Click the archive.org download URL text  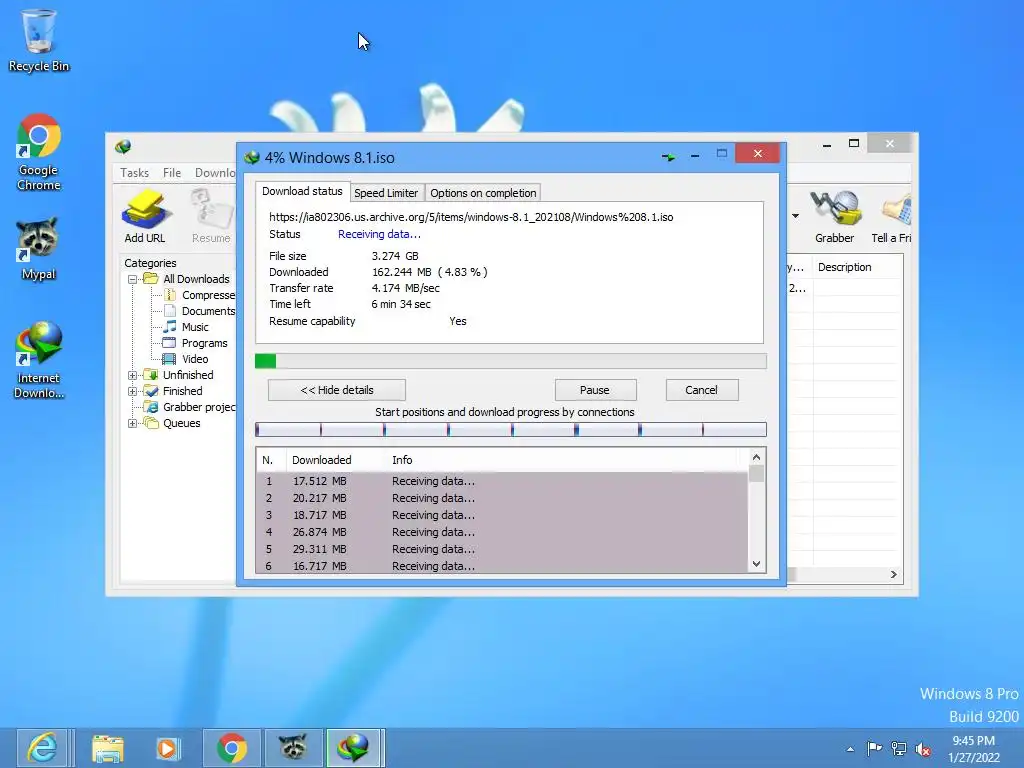tap(471, 217)
